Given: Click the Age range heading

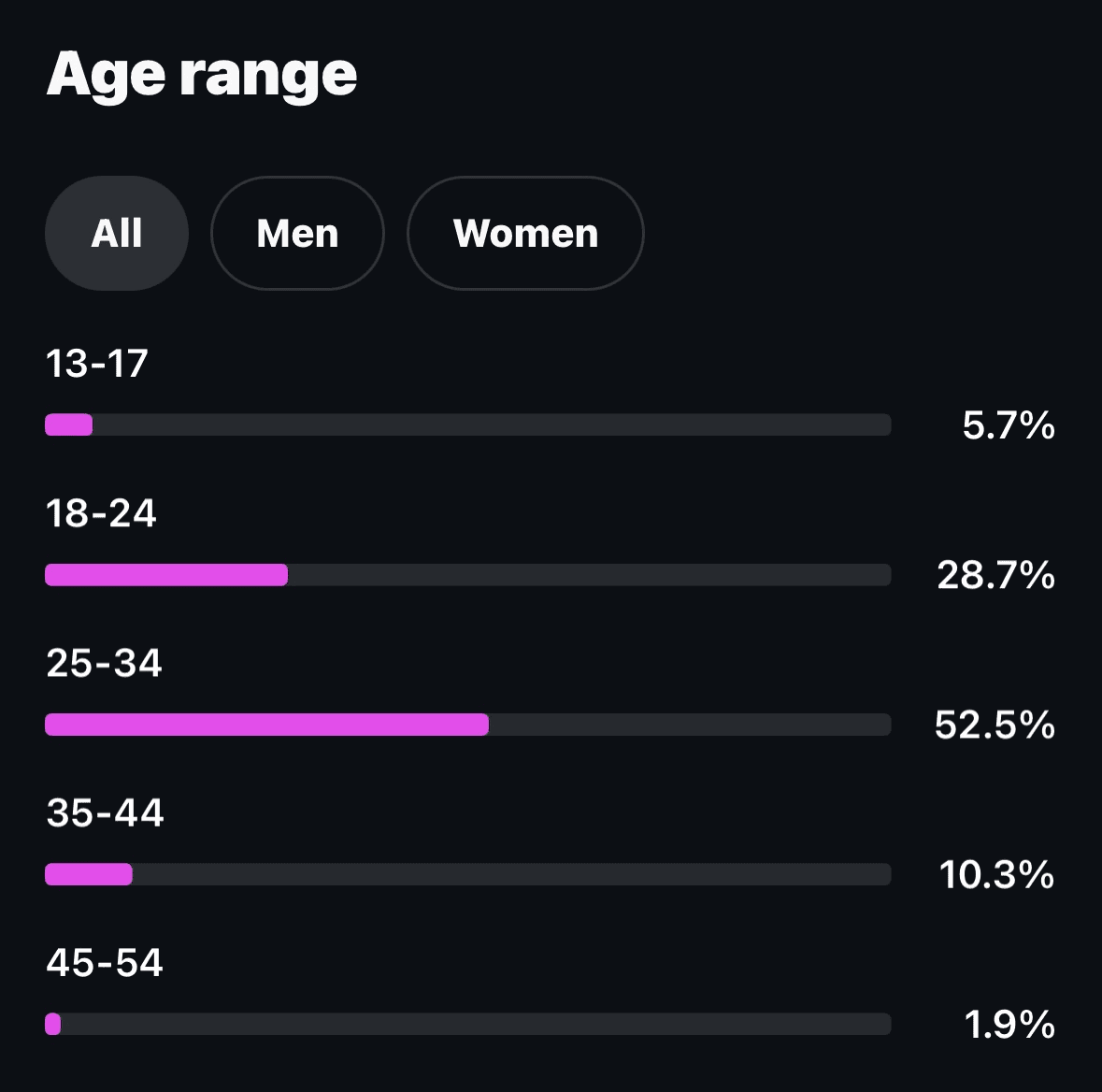Looking at the screenshot, I should (202, 75).
